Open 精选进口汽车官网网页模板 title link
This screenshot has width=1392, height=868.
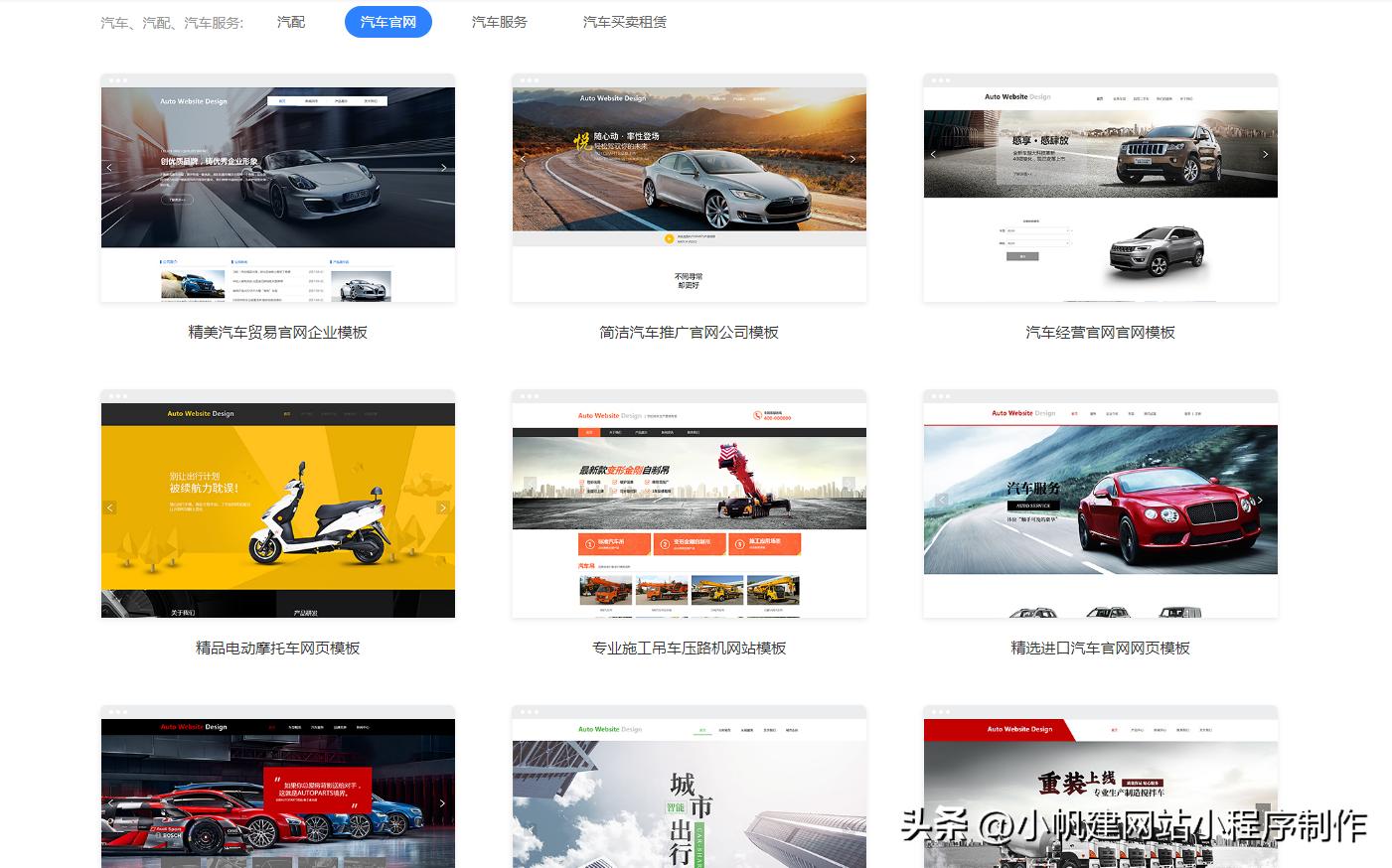[x=1101, y=649]
